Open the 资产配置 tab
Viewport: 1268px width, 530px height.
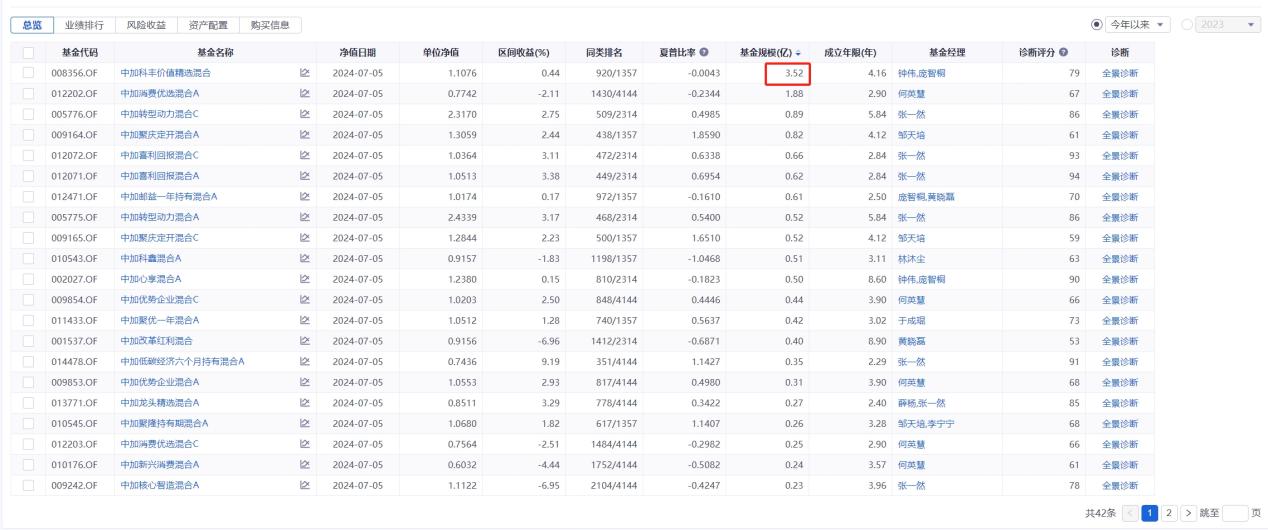pyautogui.click(x=208, y=24)
